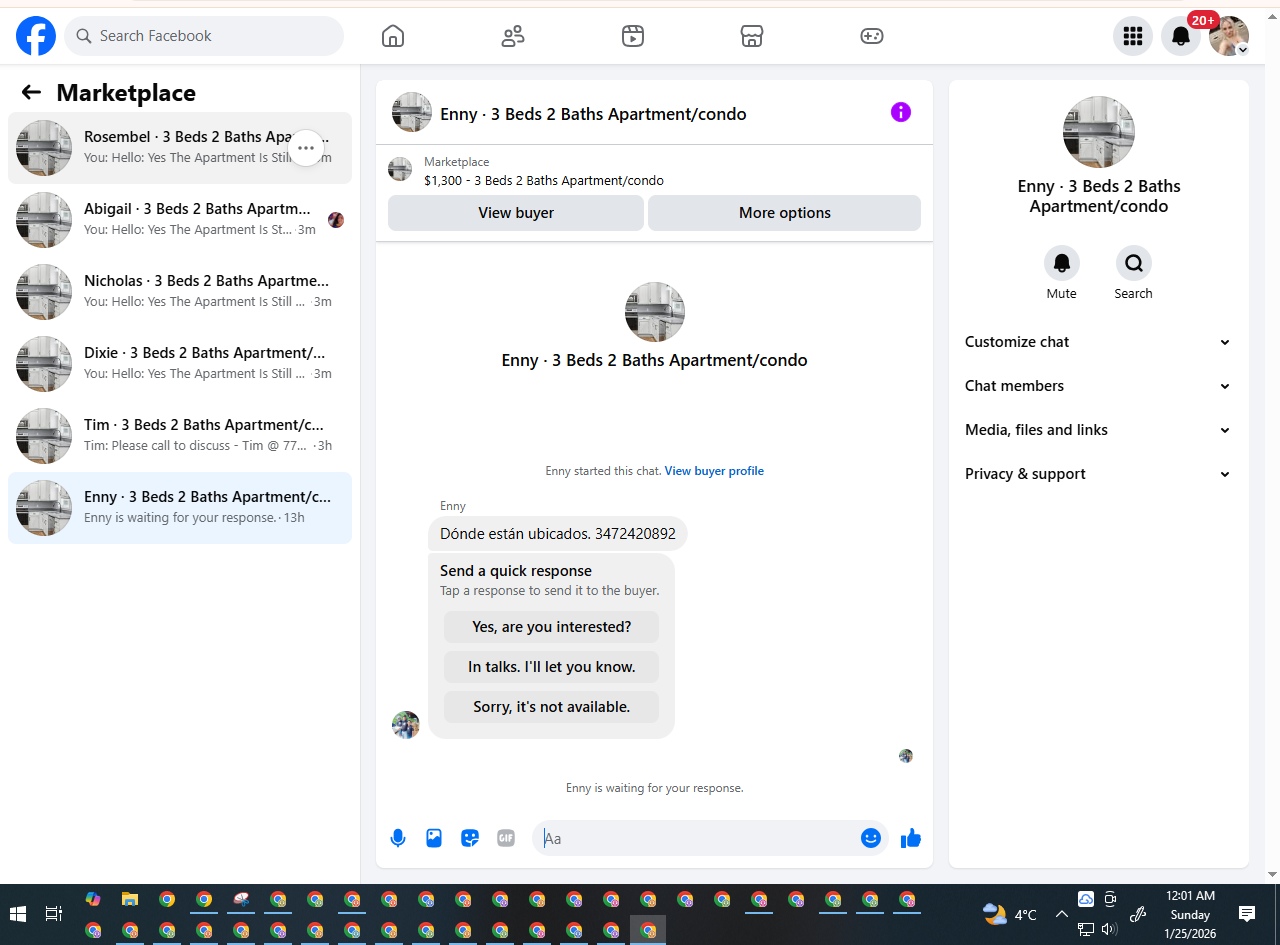
Task: Open the Gaming controller icon
Action: click(x=871, y=36)
